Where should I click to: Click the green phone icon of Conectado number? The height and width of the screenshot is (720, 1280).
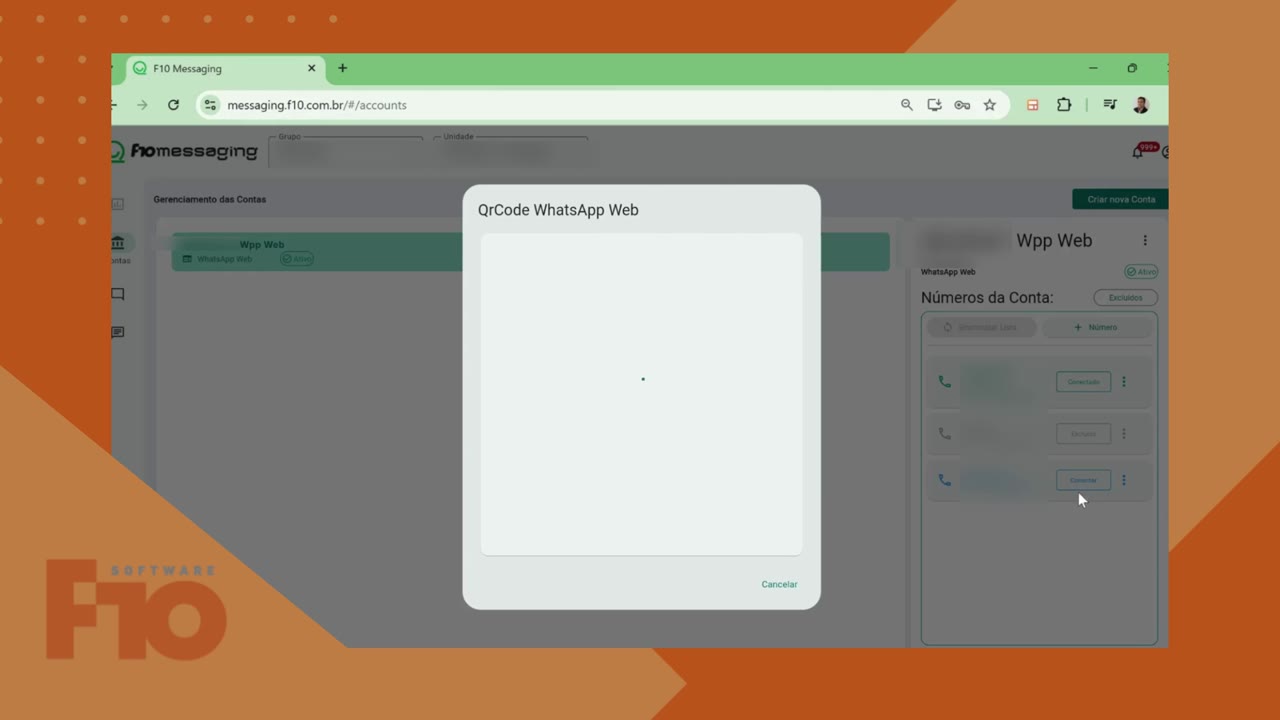[x=944, y=382]
